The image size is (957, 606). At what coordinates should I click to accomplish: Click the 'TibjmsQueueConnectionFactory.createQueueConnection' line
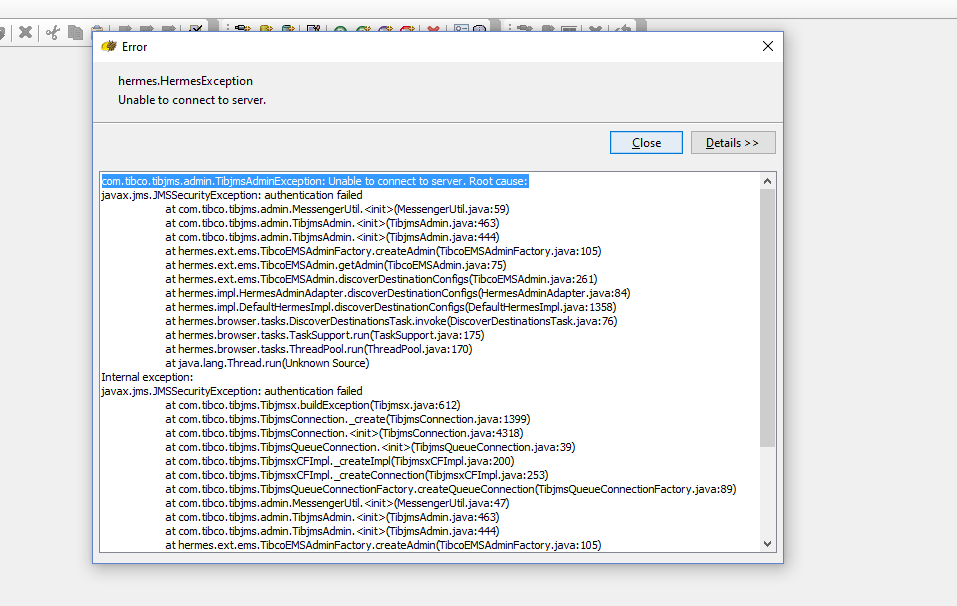tap(450, 490)
